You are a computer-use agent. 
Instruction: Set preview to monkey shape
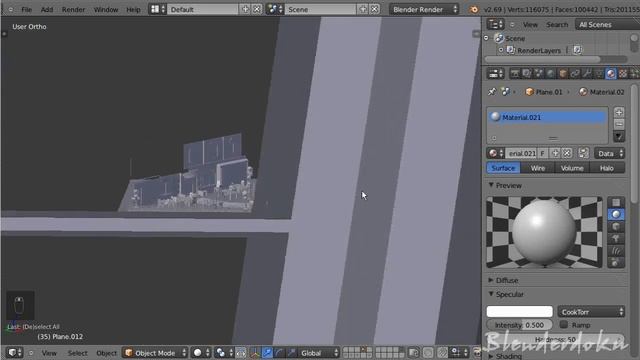point(616,238)
